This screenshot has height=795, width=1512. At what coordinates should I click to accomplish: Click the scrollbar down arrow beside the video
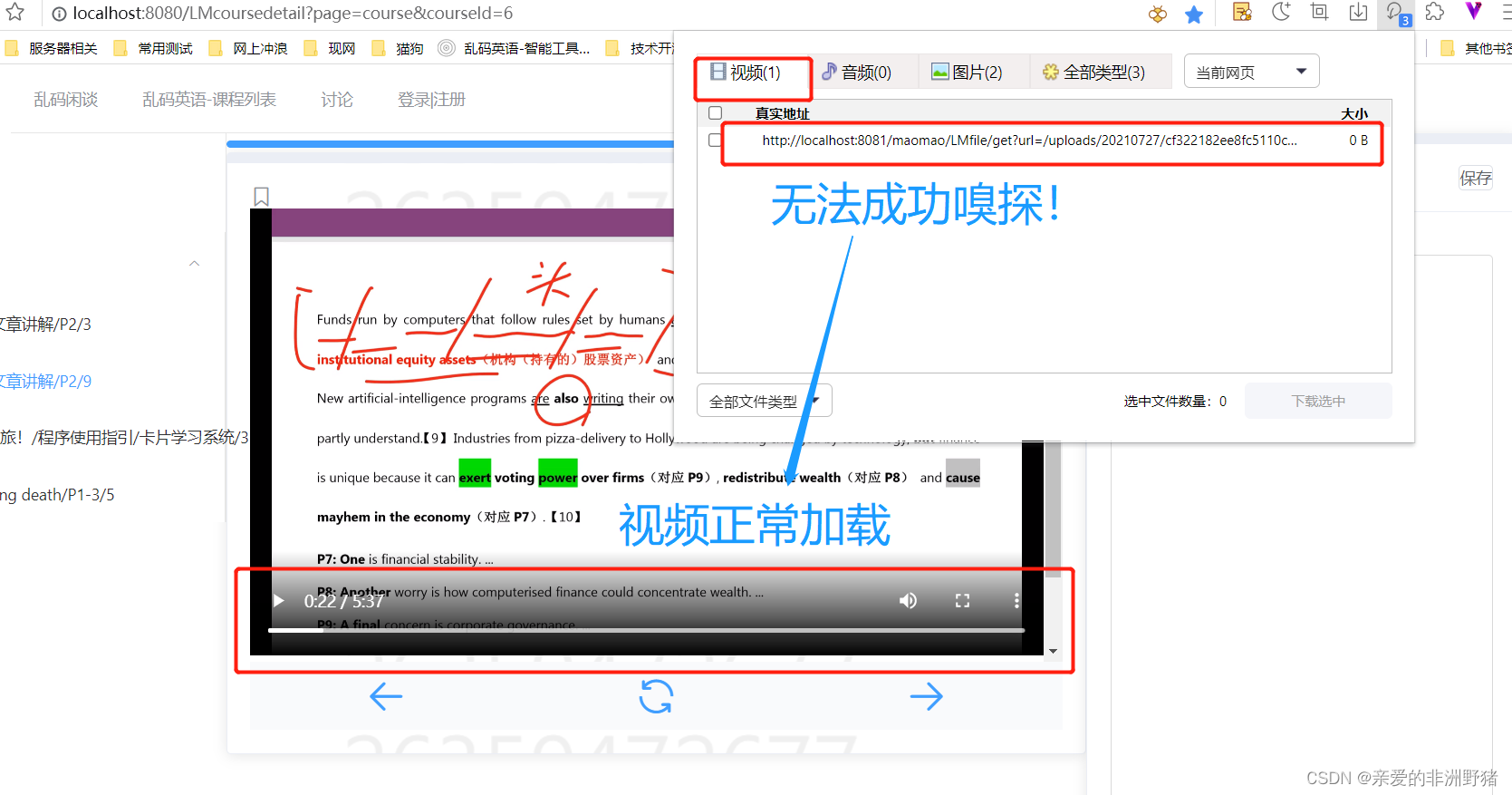tap(1053, 651)
